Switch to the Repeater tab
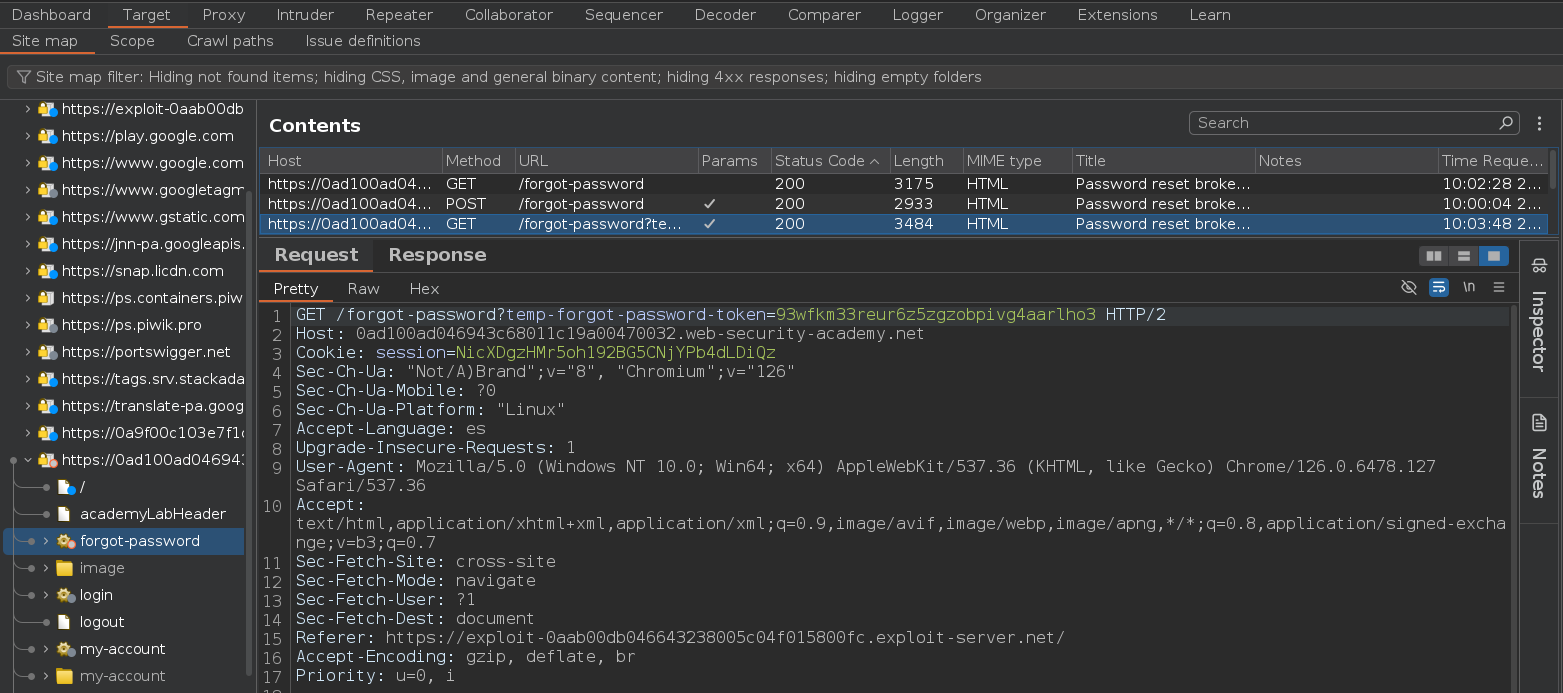Screen dimensions: 1563x693 (x=399, y=15)
